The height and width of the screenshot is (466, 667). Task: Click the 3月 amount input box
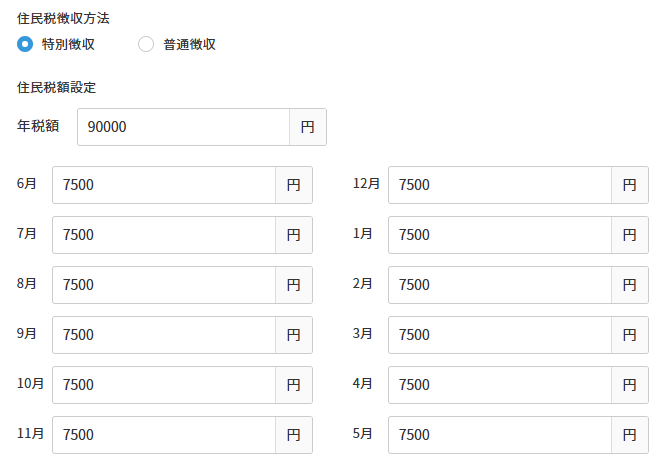click(x=500, y=335)
